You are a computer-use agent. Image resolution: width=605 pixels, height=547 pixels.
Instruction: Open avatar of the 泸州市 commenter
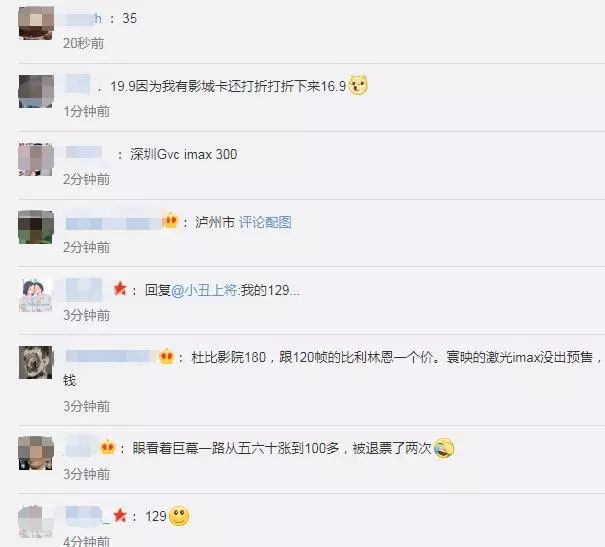click(x=35, y=227)
